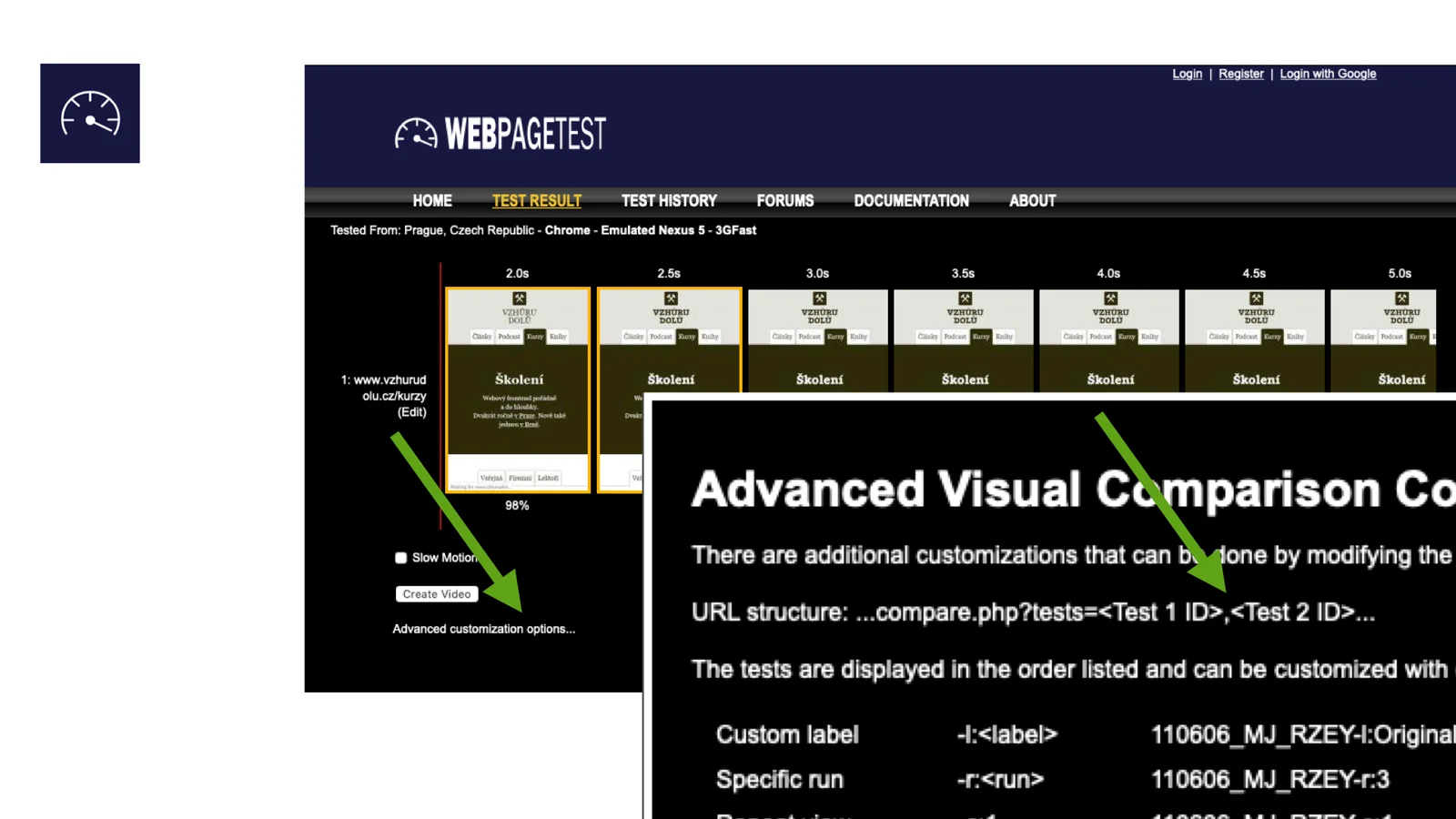This screenshot has height=819, width=1456.
Task: Select the 4.5s filmstrip thumbnail
Action: tap(1254, 341)
